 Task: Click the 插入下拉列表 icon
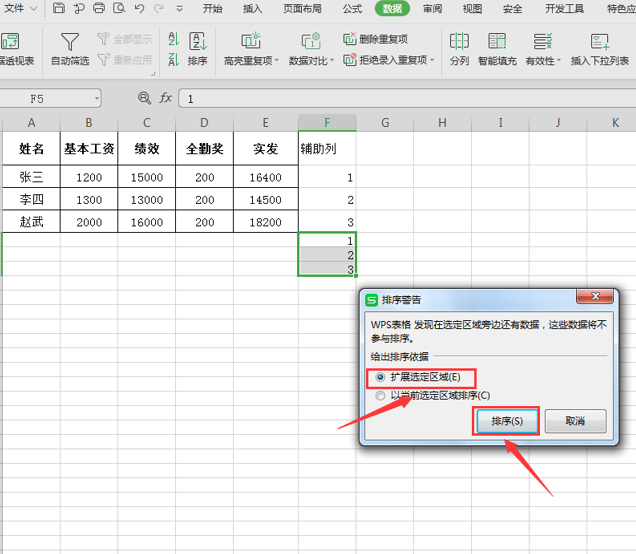click(599, 41)
